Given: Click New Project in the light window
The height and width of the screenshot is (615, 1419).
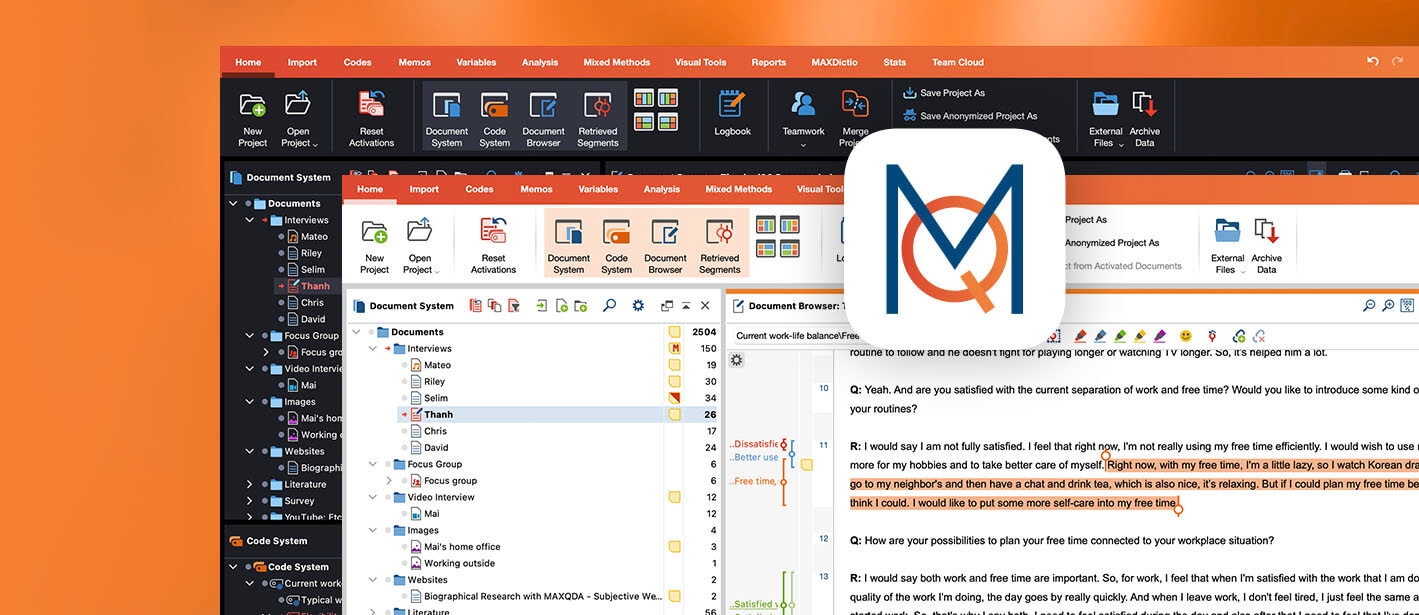Looking at the screenshot, I should tap(374, 246).
